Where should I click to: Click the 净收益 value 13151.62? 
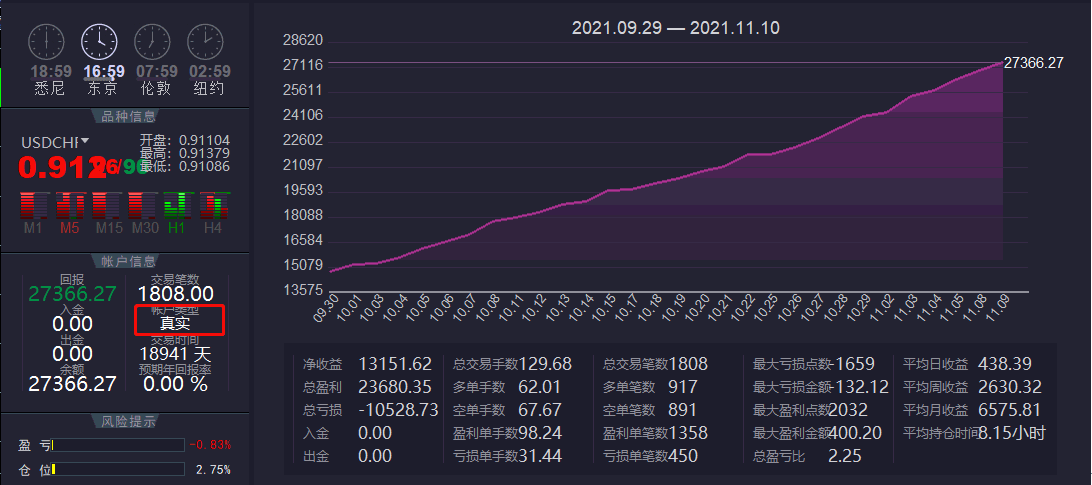click(x=394, y=364)
